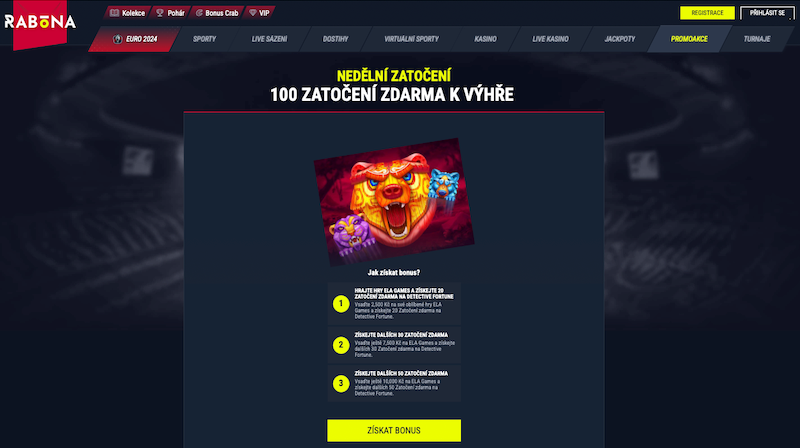The height and width of the screenshot is (448, 800).
Task: Open Virtuální Sporty tab
Action: [411, 39]
